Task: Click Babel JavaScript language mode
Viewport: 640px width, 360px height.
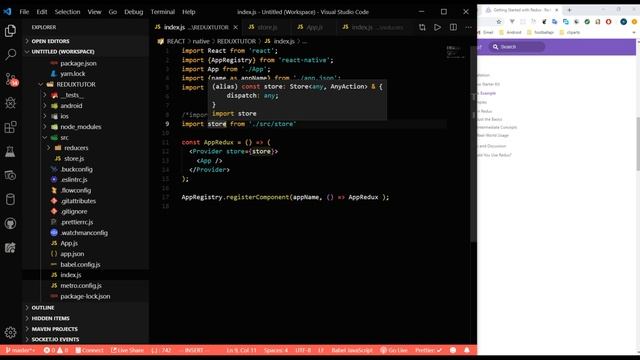Action: coord(352,350)
